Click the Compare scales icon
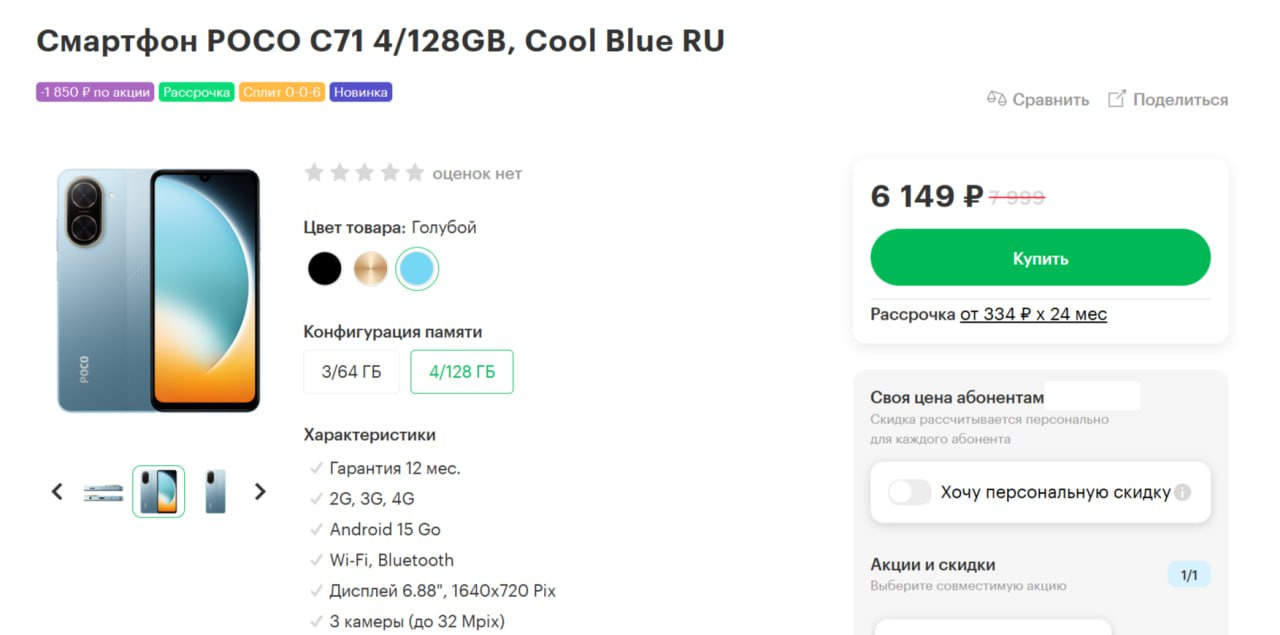1280x635 pixels. click(x=996, y=99)
